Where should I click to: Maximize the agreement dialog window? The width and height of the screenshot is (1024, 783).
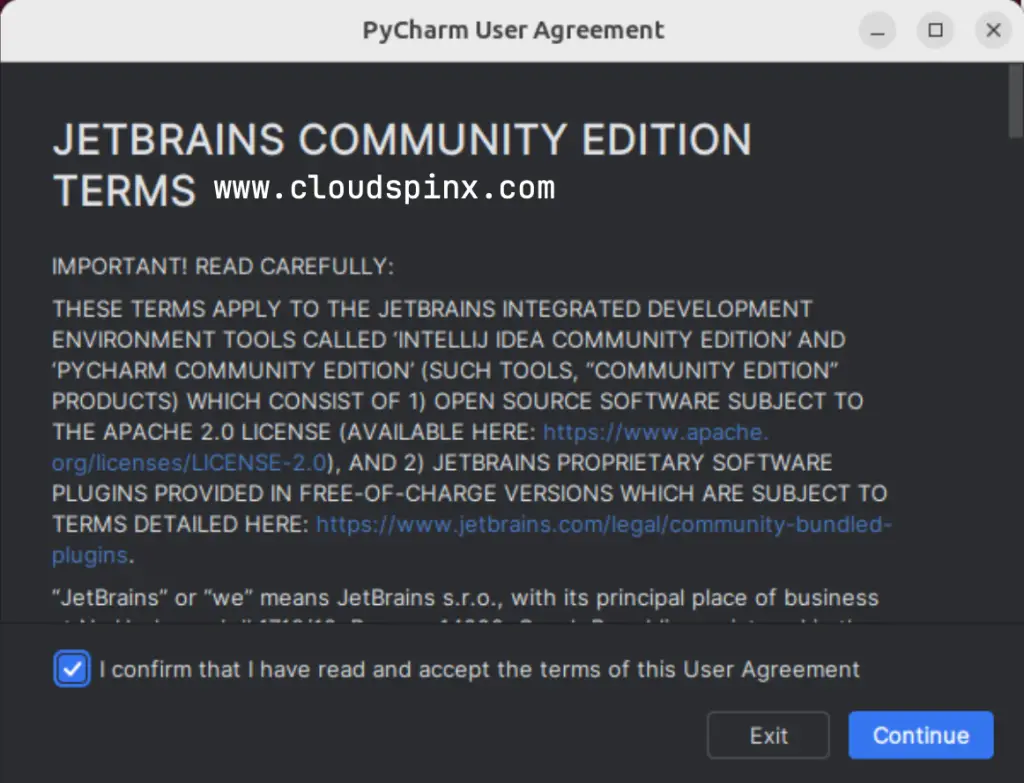click(935, 30)
